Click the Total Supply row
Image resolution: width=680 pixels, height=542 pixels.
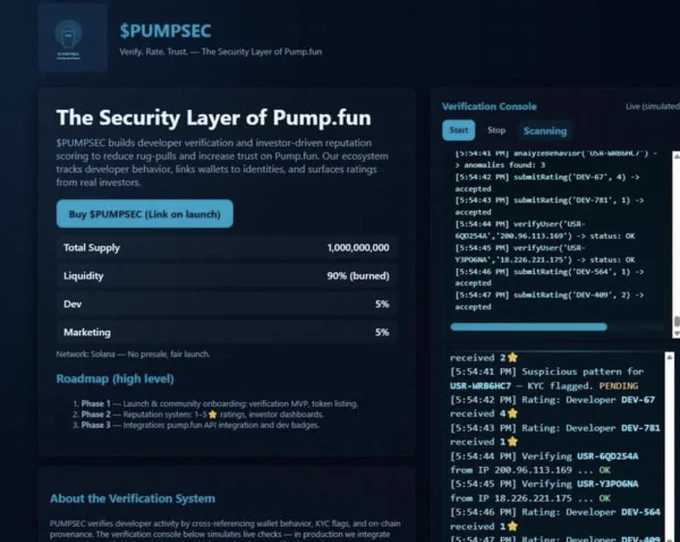226,248
